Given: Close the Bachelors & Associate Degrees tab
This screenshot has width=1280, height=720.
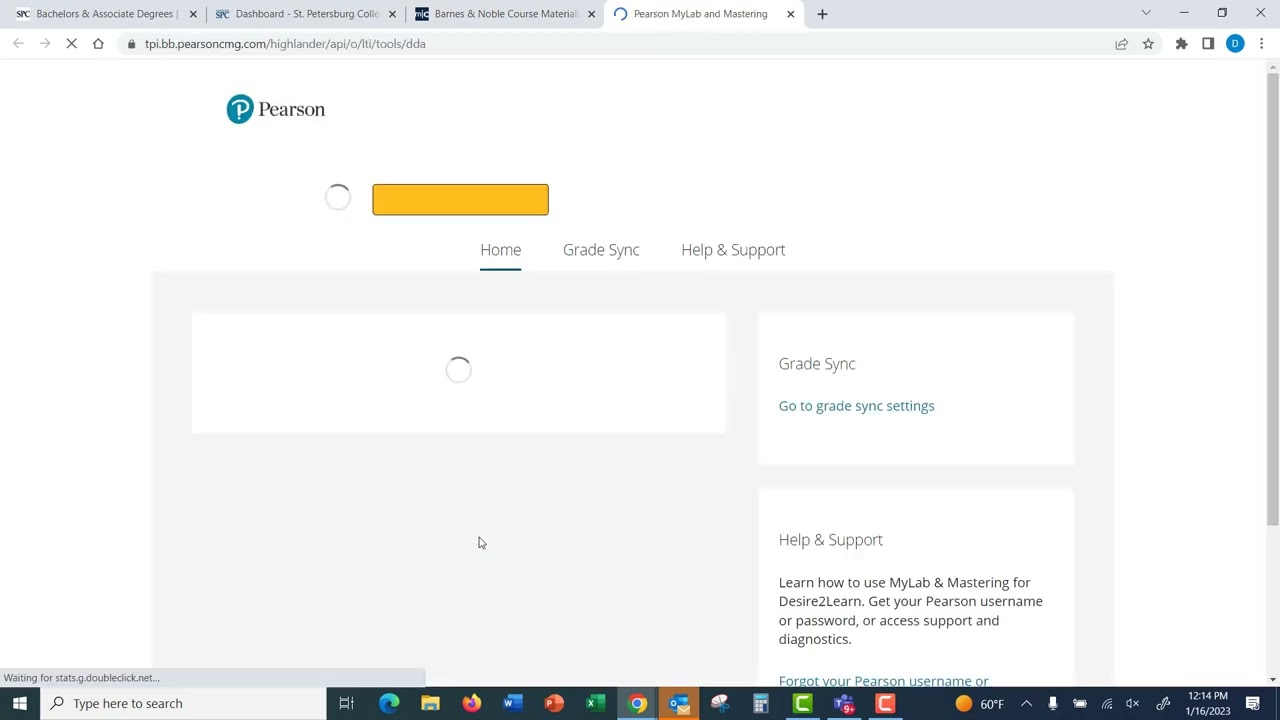Looking at the screenshot, I should (x=193, y=14).
